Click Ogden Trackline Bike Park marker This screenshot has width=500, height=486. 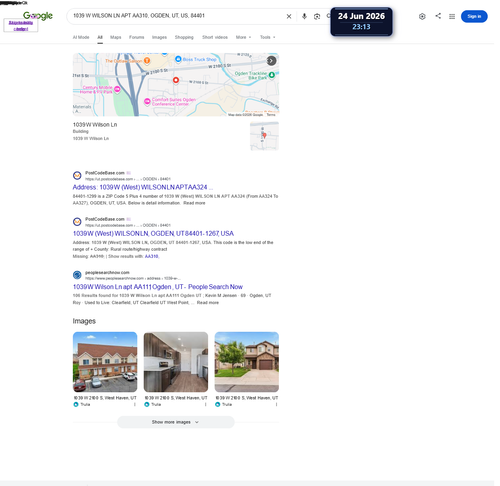pyautogui.click(x=272, y=75)
